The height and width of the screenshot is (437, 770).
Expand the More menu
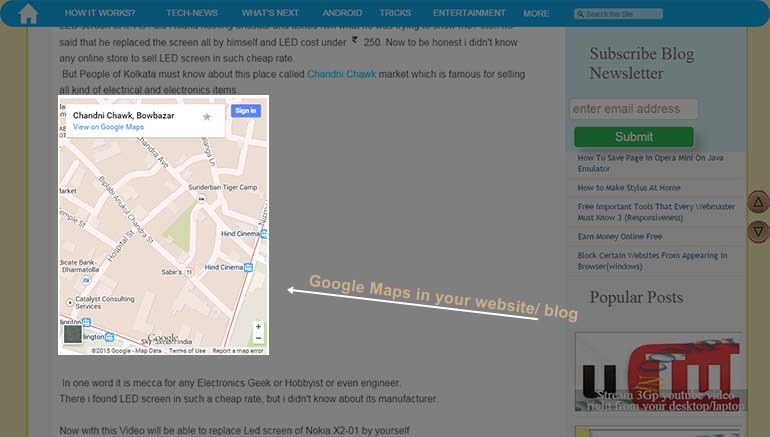536,13
